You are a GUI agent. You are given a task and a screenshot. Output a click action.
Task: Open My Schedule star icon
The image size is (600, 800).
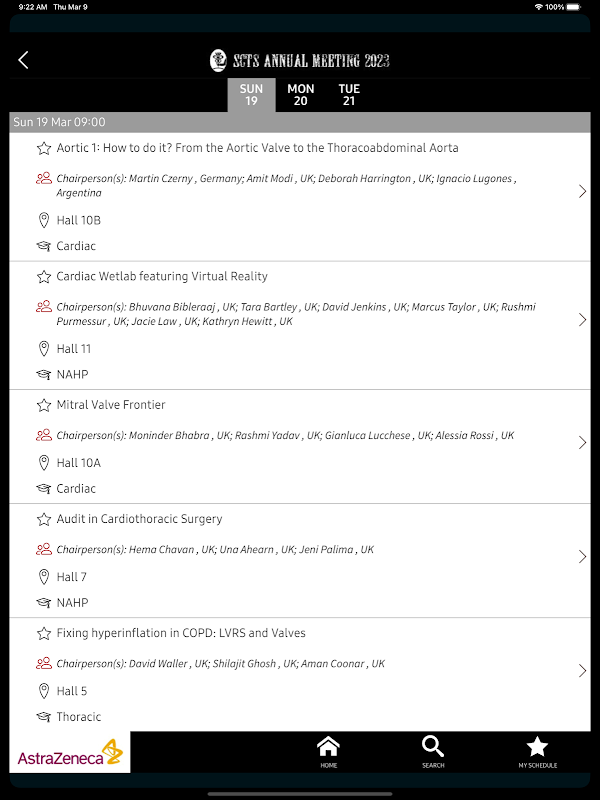click(x=537, y=752)
